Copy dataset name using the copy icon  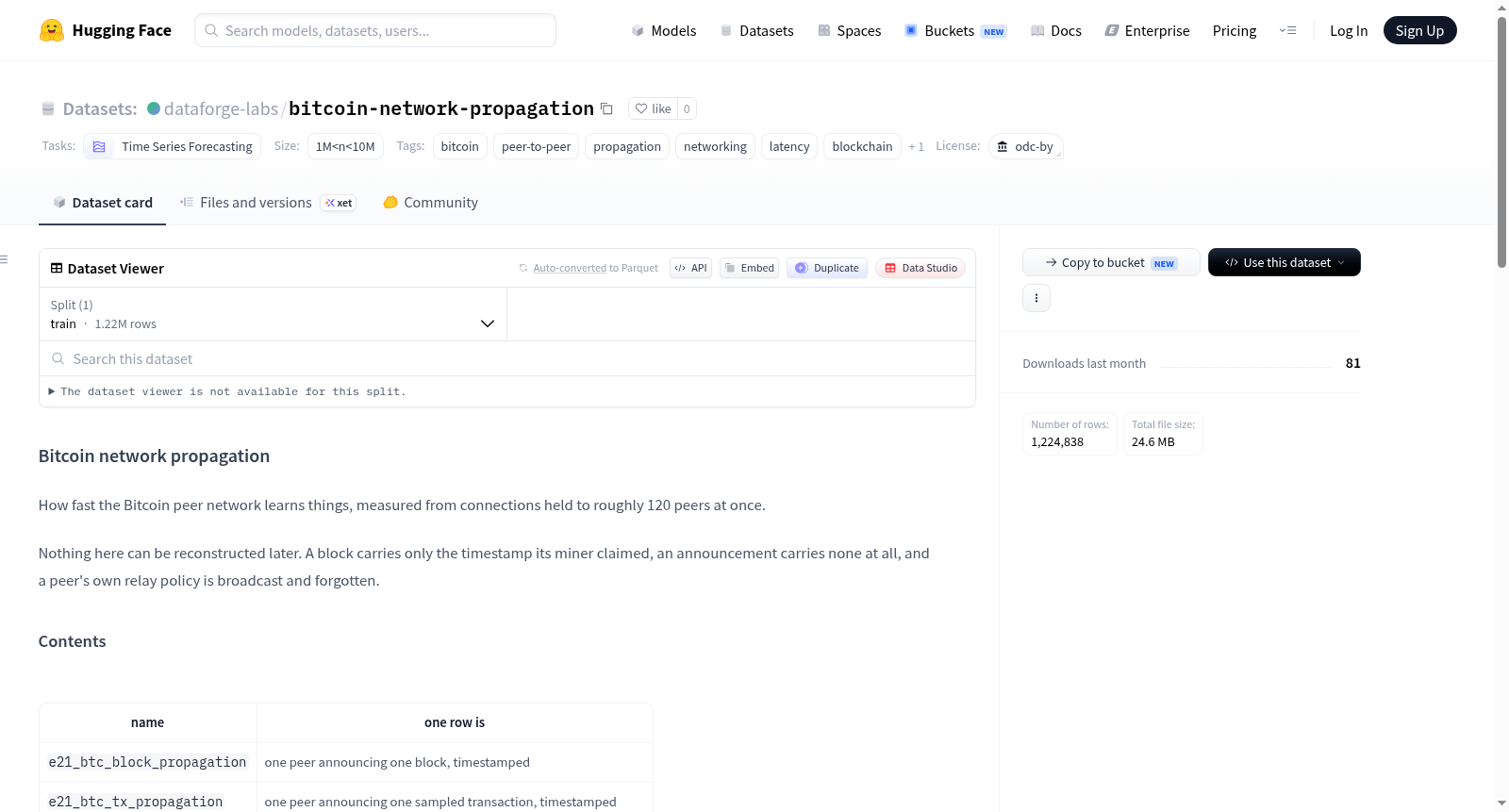pyautogui.click(x=607, y=108)
